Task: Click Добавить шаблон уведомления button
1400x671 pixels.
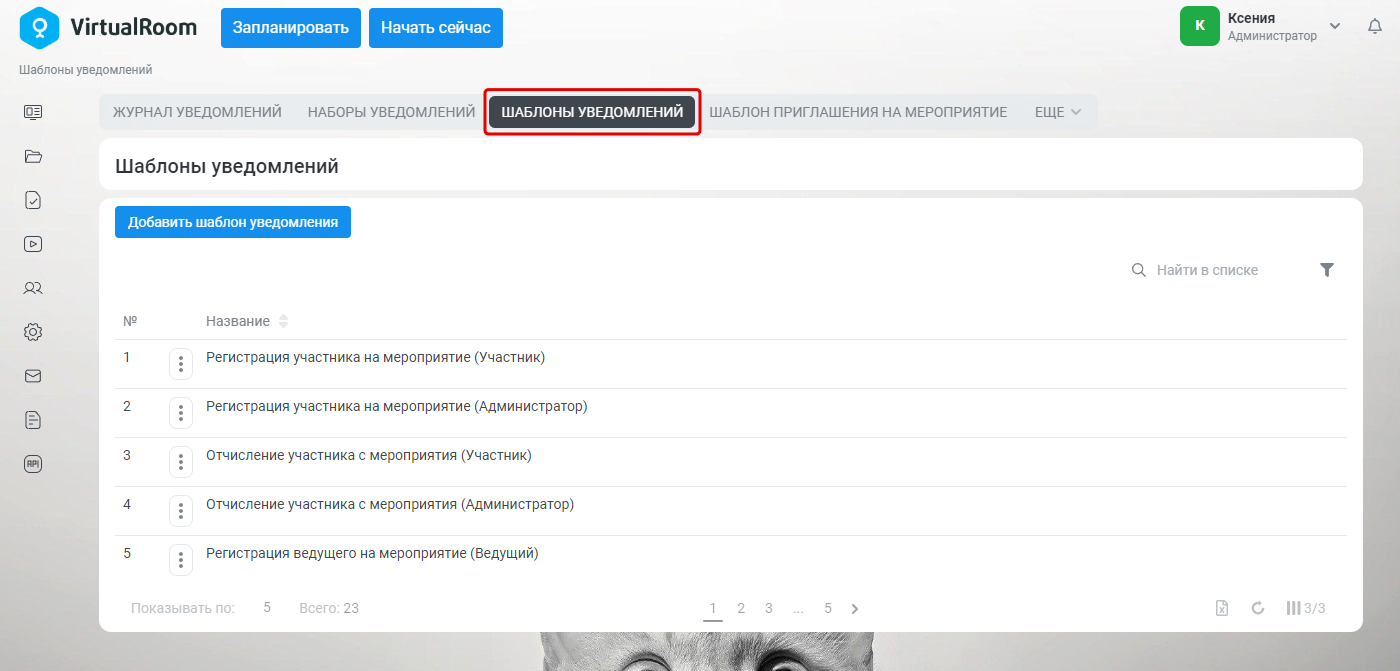Action: 233,222
